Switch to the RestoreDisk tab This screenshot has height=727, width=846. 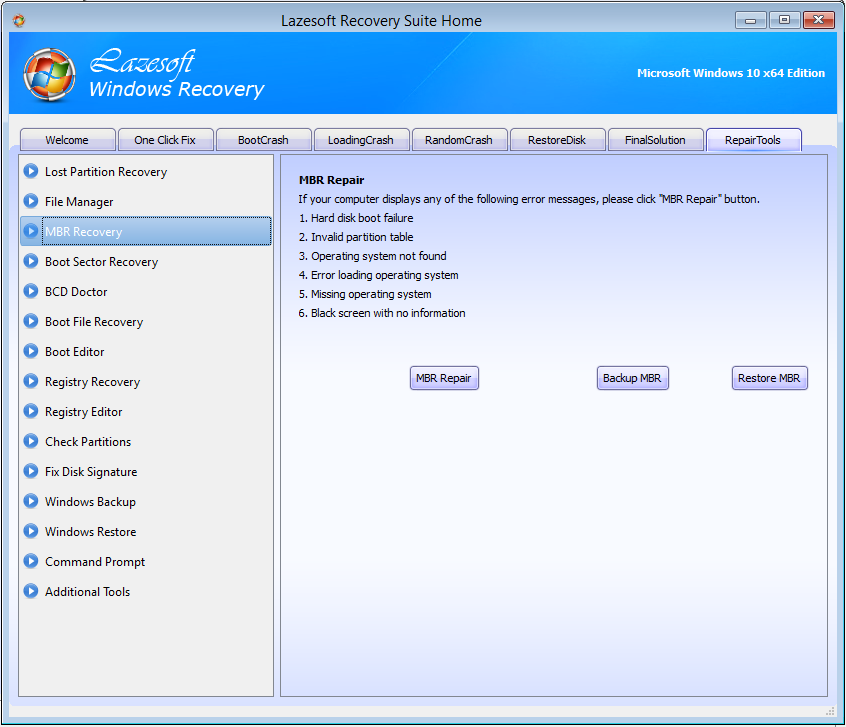click(557, 140)
